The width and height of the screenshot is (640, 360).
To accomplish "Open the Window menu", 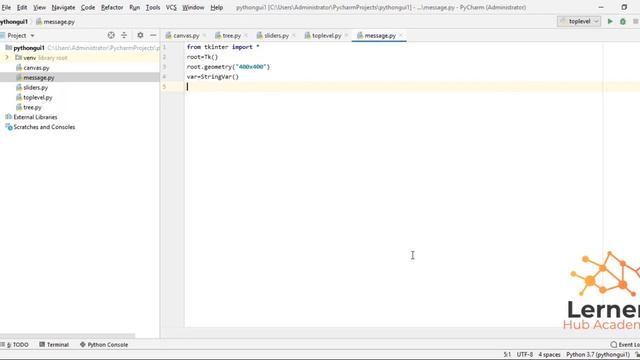I will tap(193, 7).
